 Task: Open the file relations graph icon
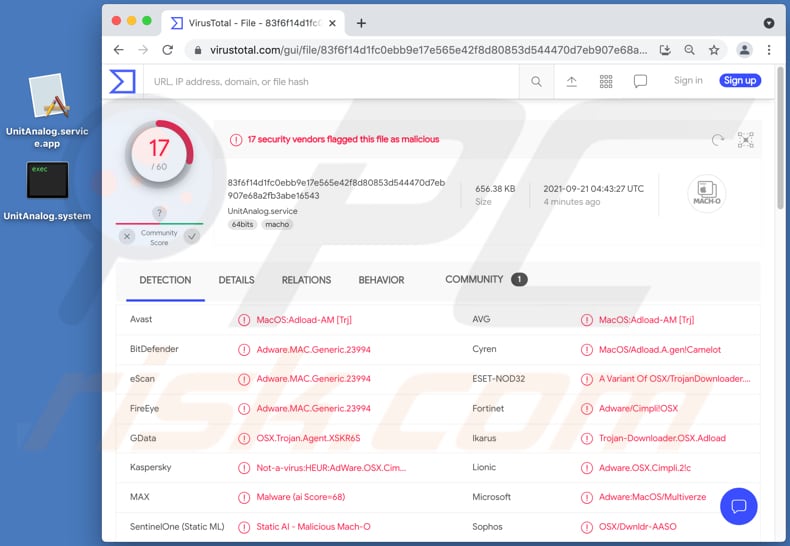point(746,140)
